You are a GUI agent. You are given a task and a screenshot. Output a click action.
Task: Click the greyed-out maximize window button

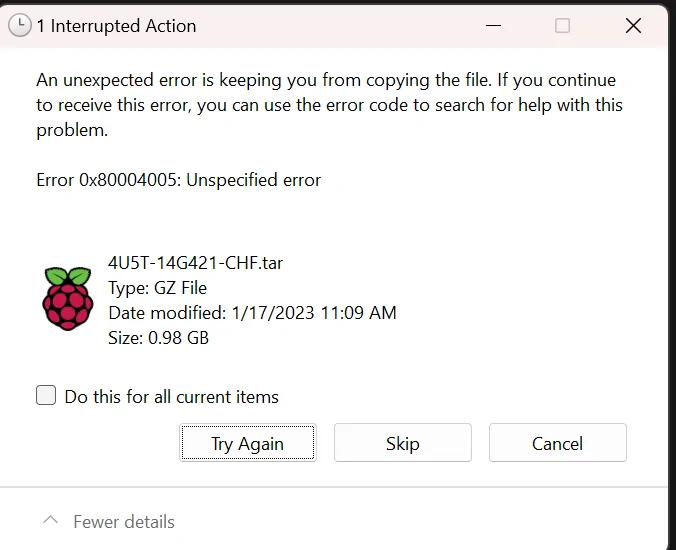click(x=562, y=26)
